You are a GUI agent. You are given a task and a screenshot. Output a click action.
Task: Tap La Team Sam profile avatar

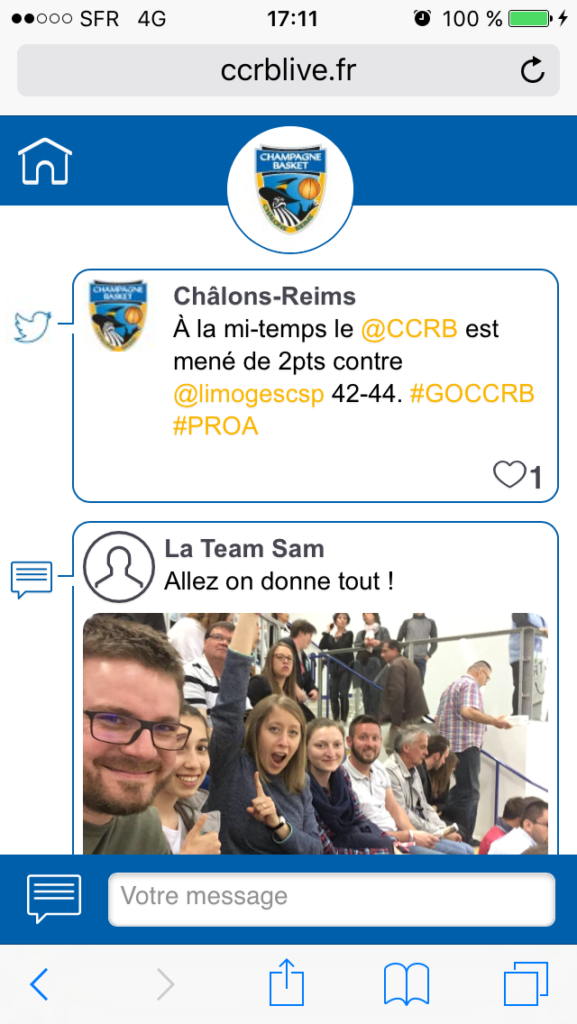(x=119, y=567)
